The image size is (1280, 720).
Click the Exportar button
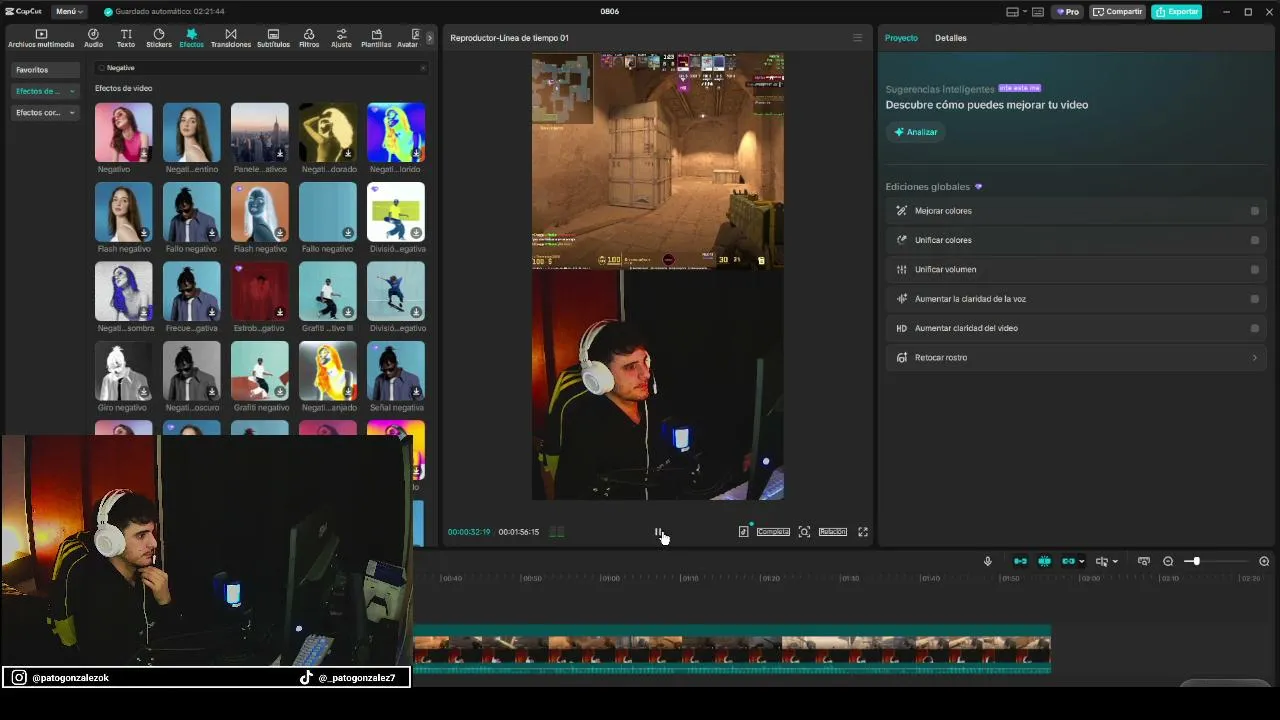(x=1176, y=12)
